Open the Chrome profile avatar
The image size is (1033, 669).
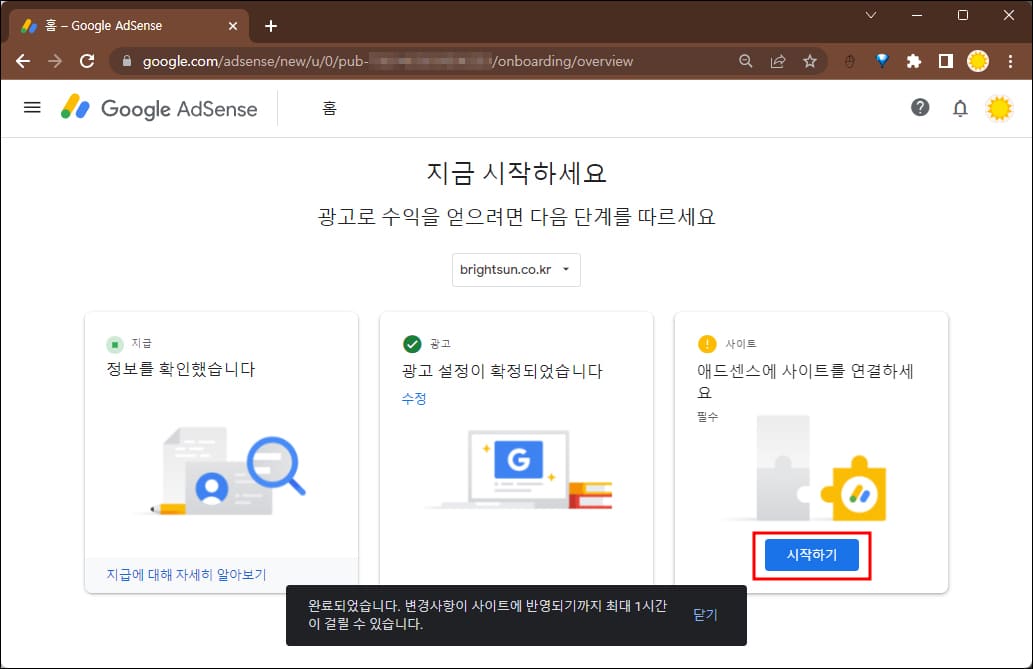click(978, 61)
